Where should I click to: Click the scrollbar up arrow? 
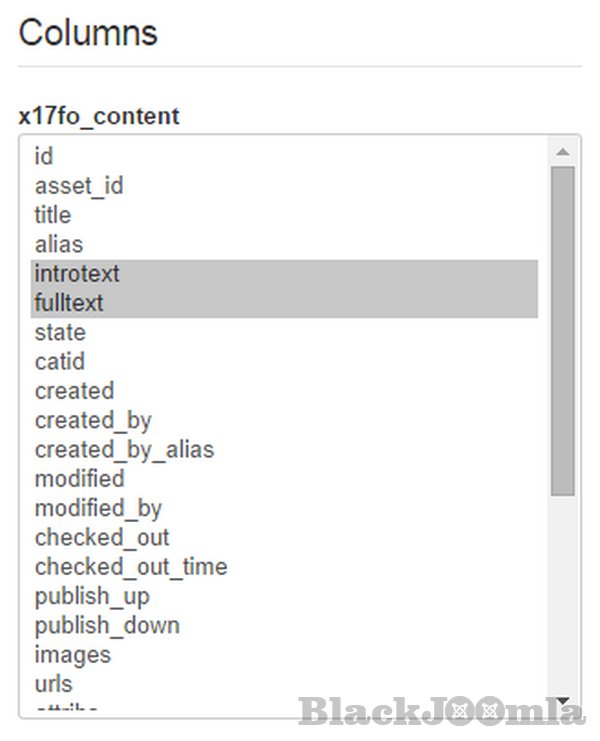562,152
